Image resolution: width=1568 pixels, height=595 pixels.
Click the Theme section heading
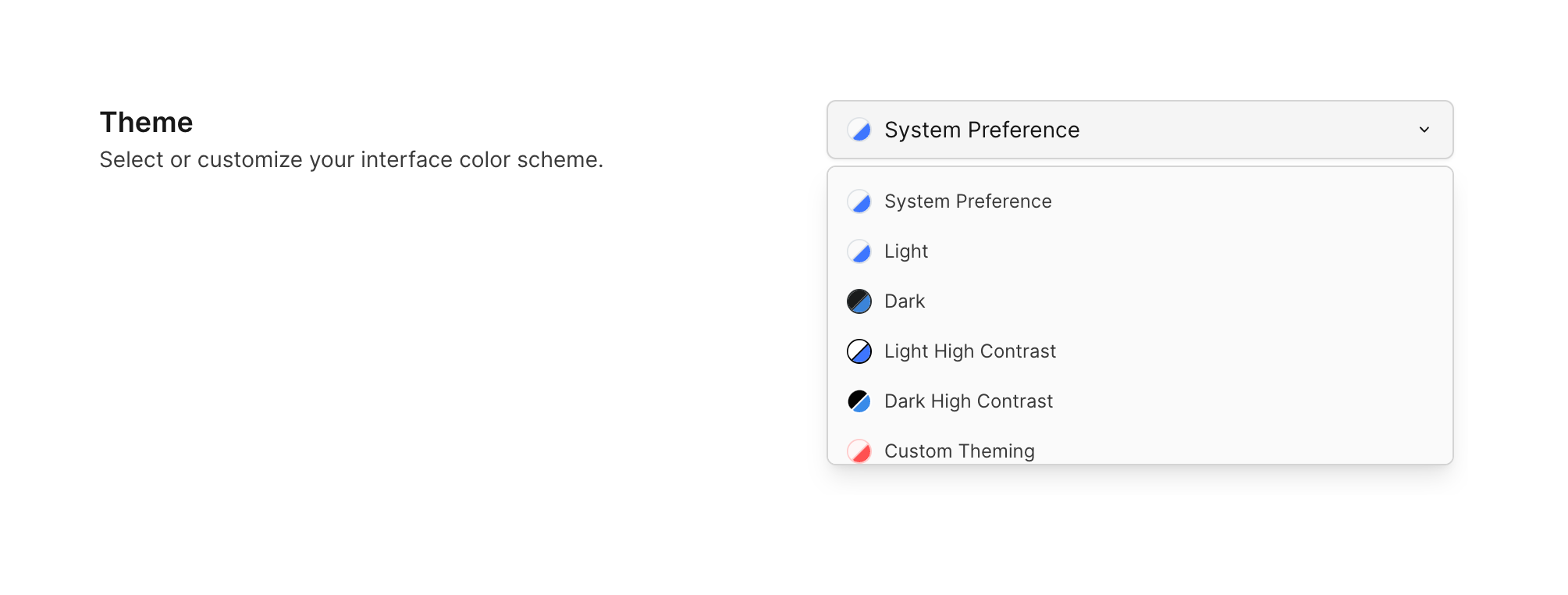coord(146,123)
